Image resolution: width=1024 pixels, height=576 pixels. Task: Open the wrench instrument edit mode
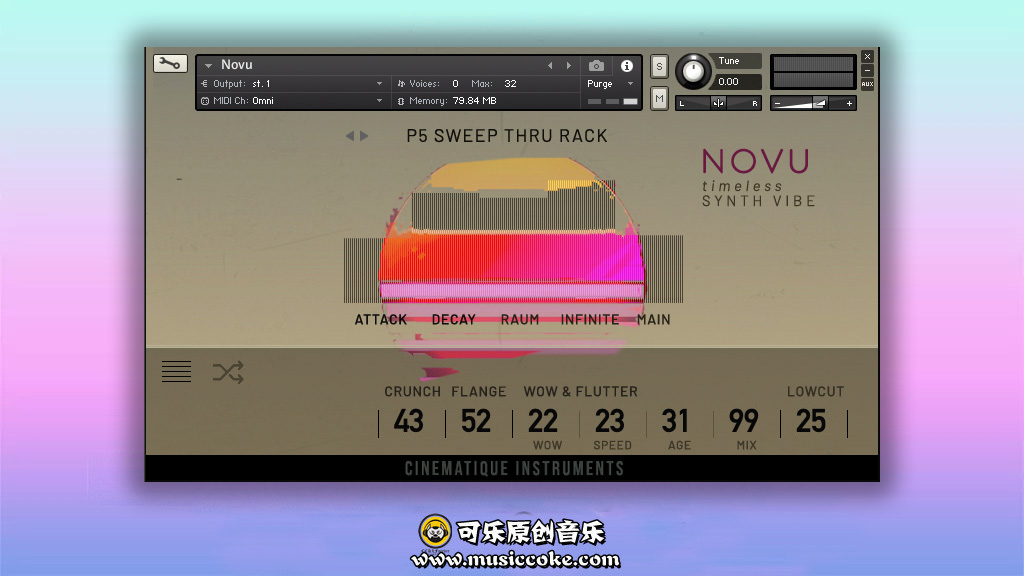click(170, 63)
